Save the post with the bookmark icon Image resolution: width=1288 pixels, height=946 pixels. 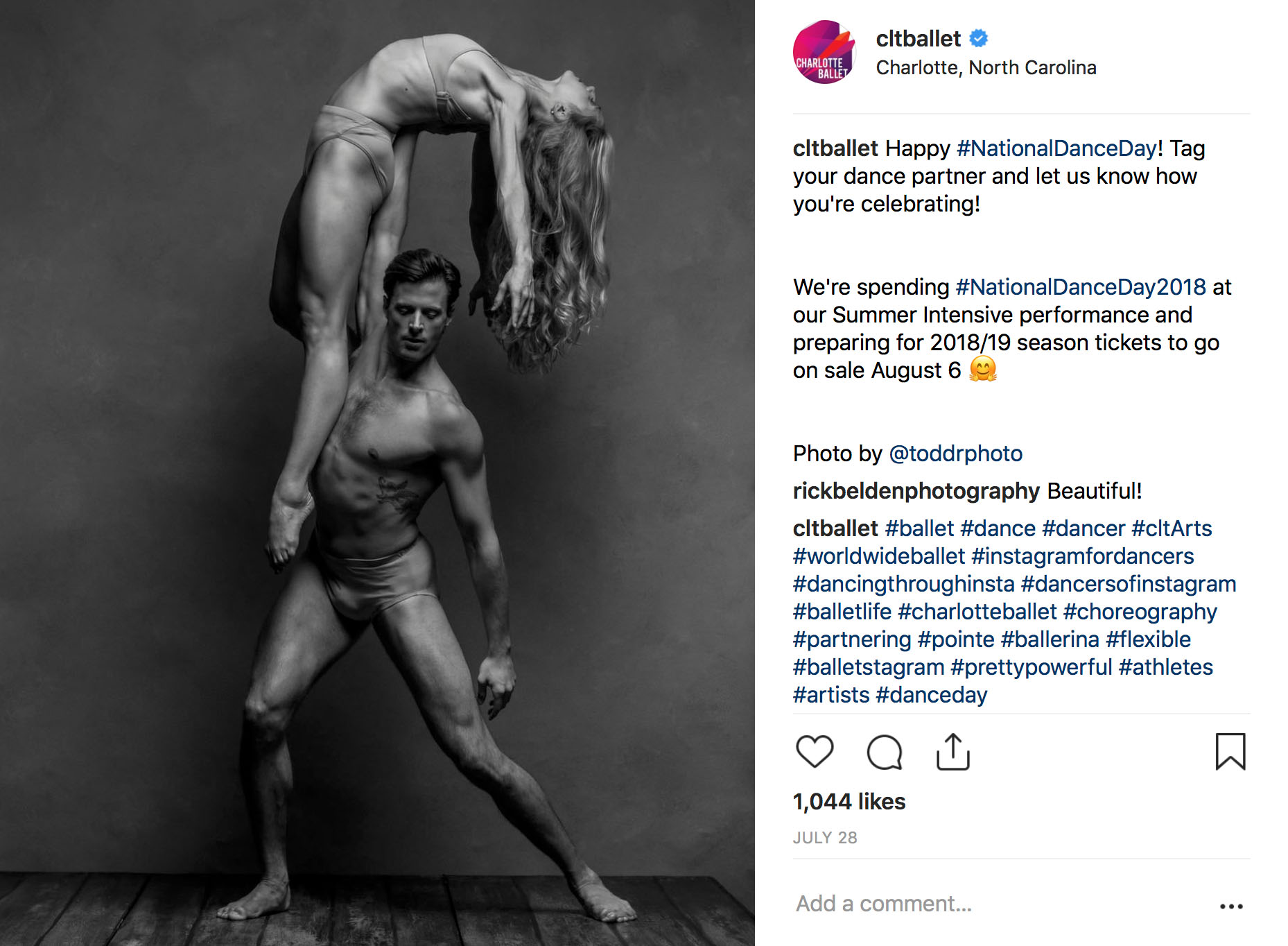pyautogui.click(x=1230, y=752)
